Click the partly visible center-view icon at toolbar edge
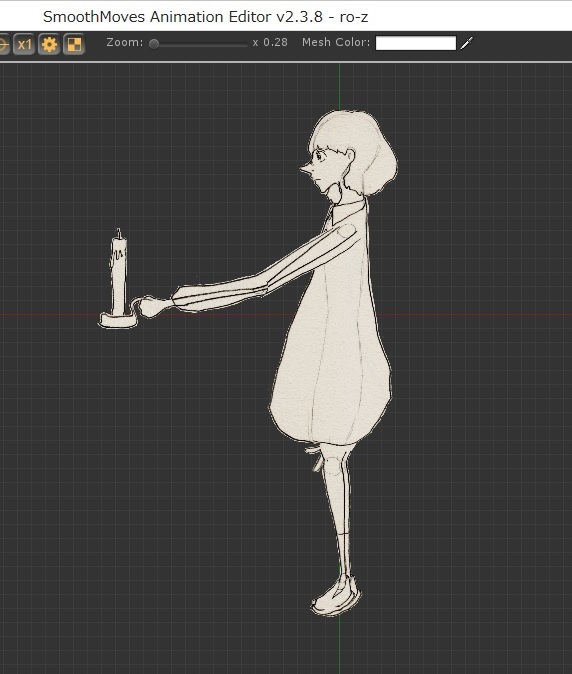The image size is (572, 674). pos(4,44)
